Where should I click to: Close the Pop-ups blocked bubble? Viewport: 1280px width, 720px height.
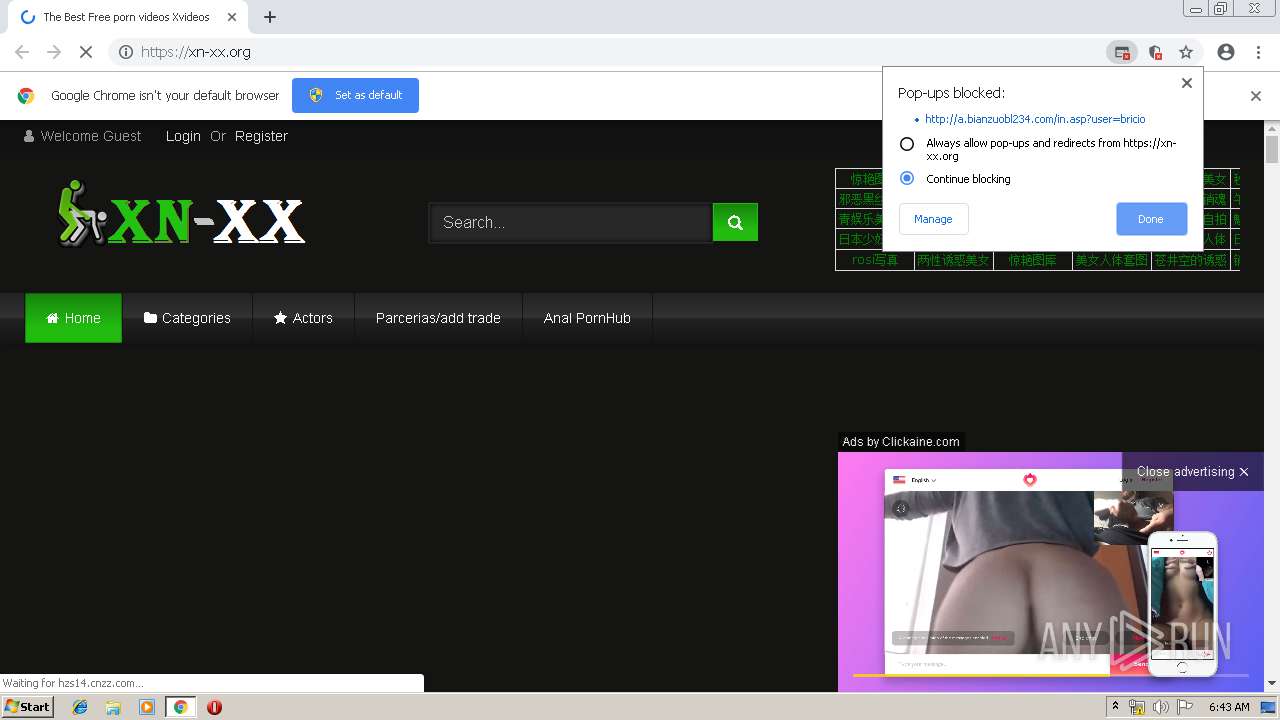pos(1187,83)
